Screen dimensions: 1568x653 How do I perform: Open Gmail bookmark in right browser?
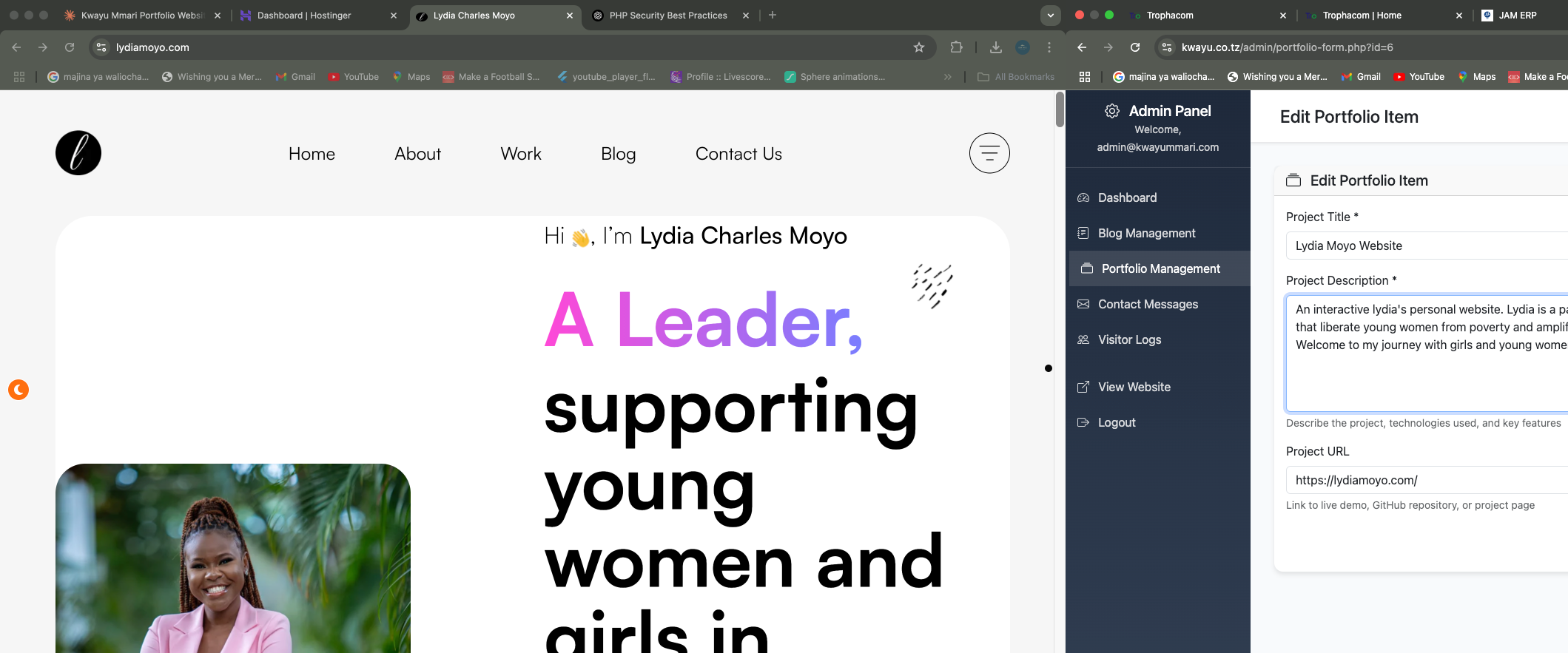click(x=1361, y=77)
